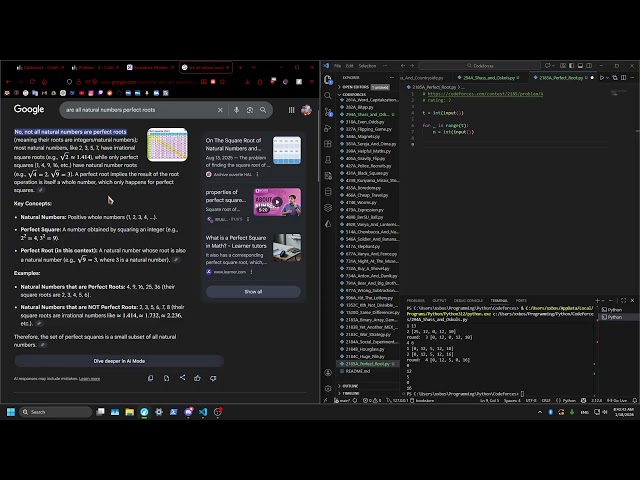The image size is (640, 480).
Task: Click Dive deeper in AI Mode
Action: 119,361
